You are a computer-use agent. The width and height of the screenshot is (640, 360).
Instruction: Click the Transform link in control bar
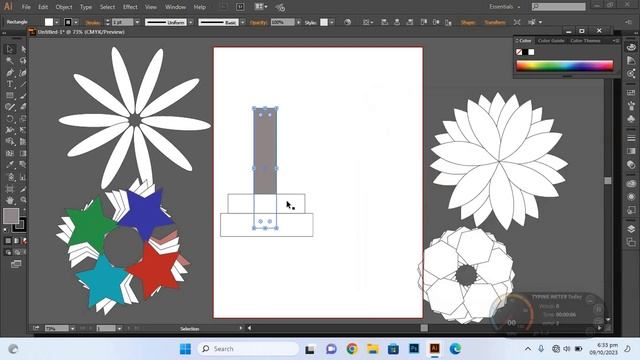point(495,22)
